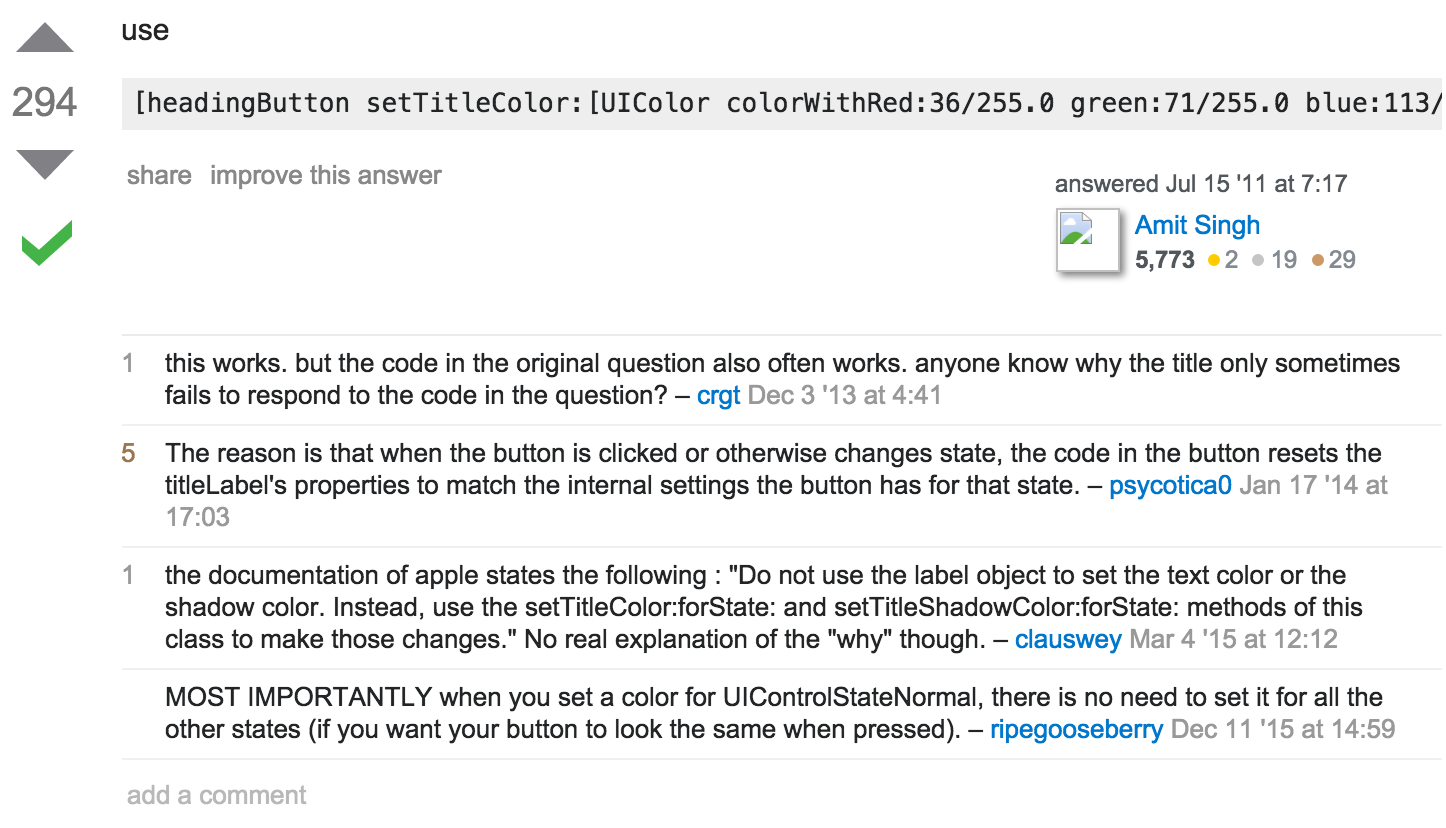
Task: Upvote the answer with the up arrow
Action: [x=45, y=38]
